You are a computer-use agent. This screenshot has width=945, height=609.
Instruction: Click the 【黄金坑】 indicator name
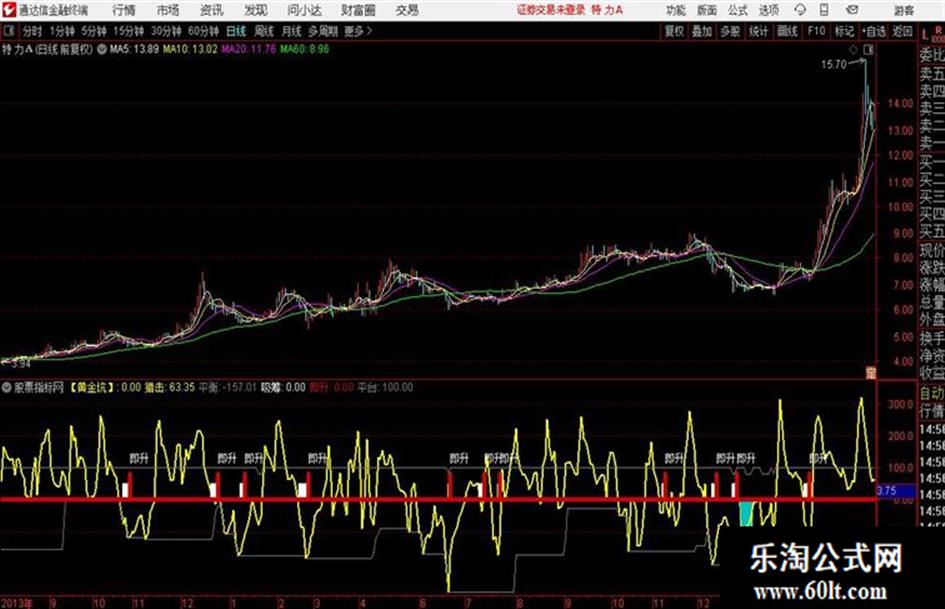(x=92, y=387)
